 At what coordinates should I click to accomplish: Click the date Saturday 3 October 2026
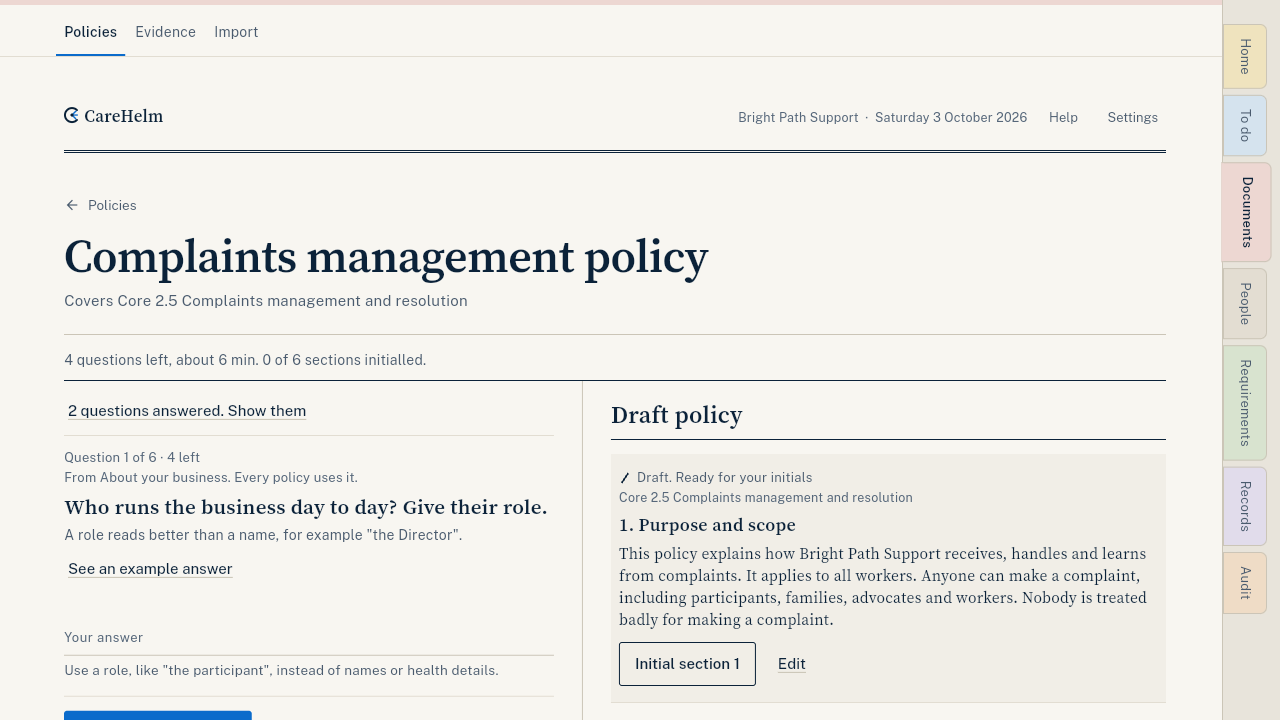(x=951, y=117)
